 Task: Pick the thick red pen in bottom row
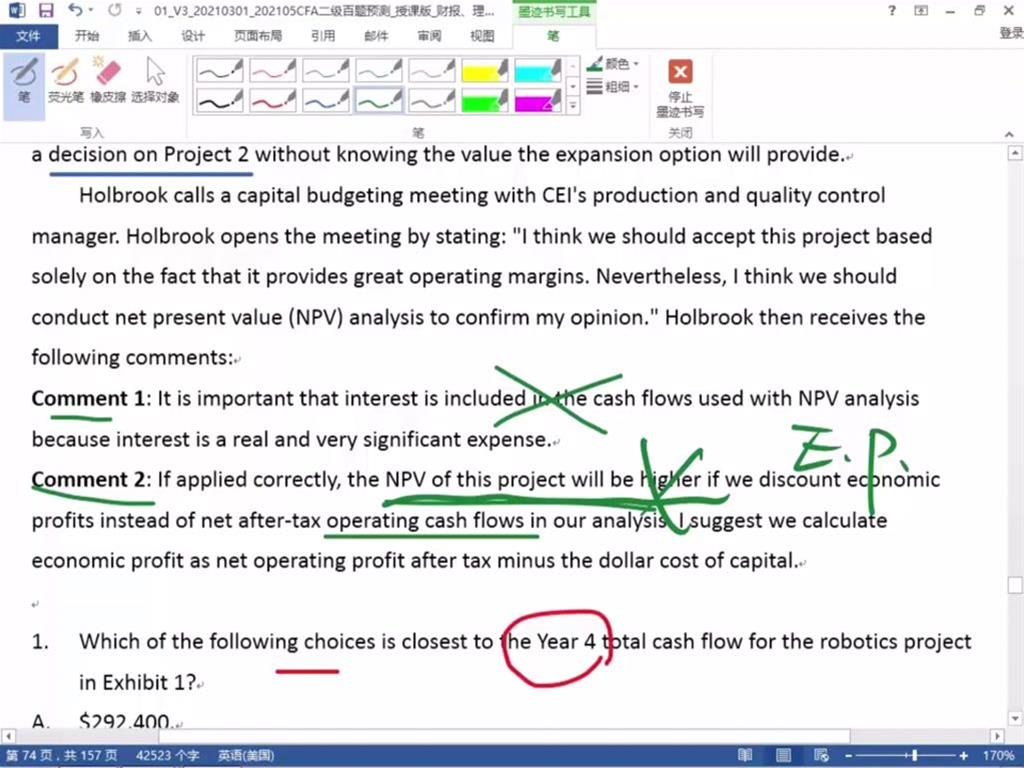273,101
